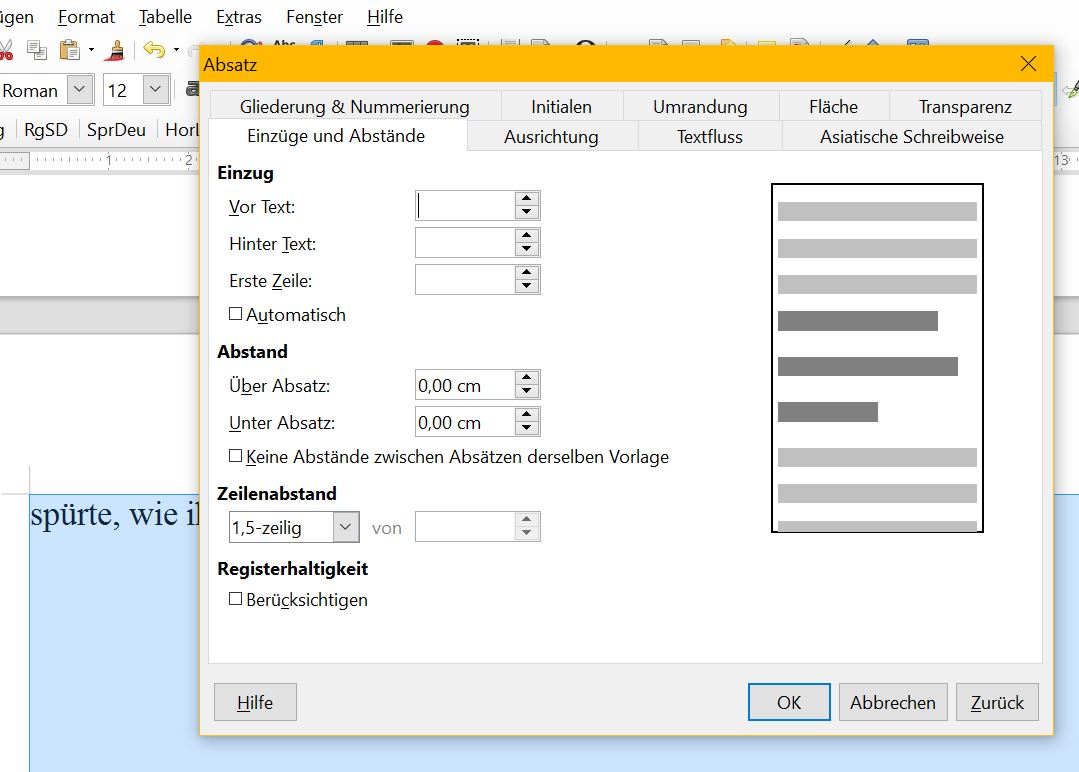Enable Berücksichtigen under Registerhaltigkeit
1079x772 pixels.
tap(236, 599)
